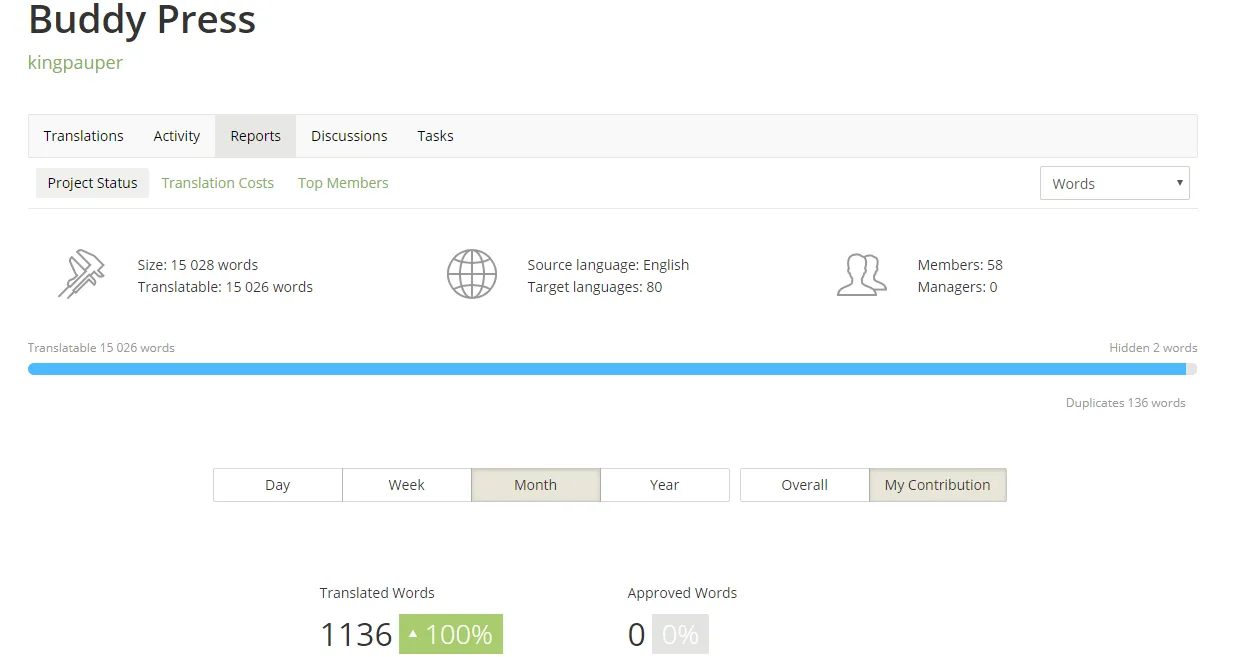Image resolution: width=1255 pixels, height=657 pixels.
Task: Open the Words unit dropdown
Action: click(x=1115, y=183)
